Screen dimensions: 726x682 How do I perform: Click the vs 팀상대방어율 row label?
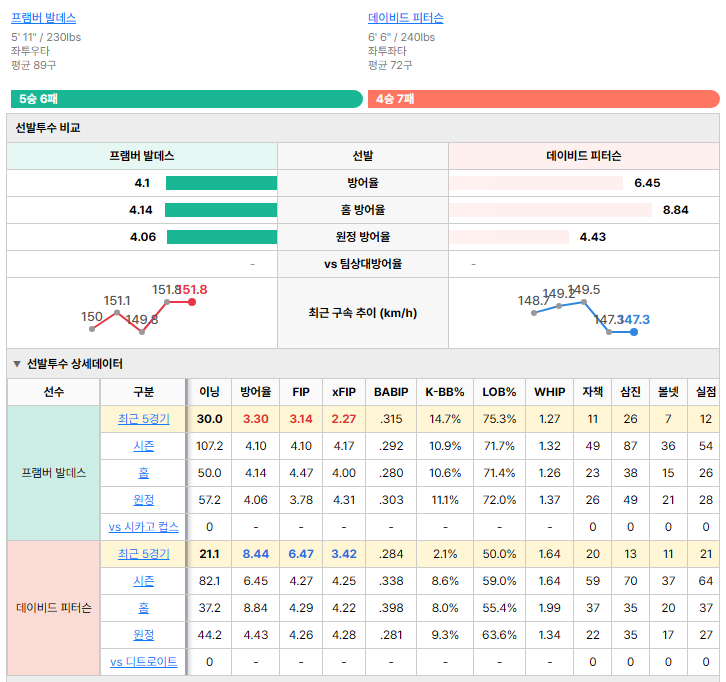363,264
